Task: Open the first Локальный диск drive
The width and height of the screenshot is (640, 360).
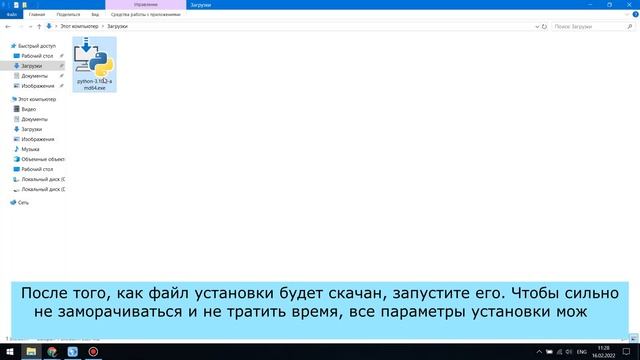Action: [43, 179]
